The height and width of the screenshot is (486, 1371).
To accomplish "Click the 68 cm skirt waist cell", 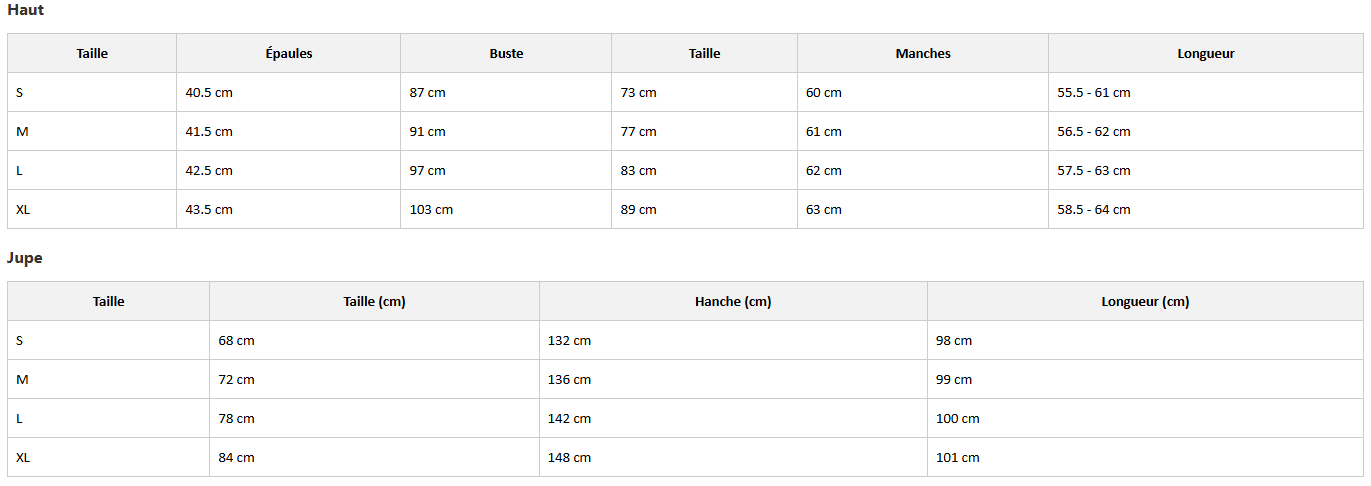I will point(237,341).
